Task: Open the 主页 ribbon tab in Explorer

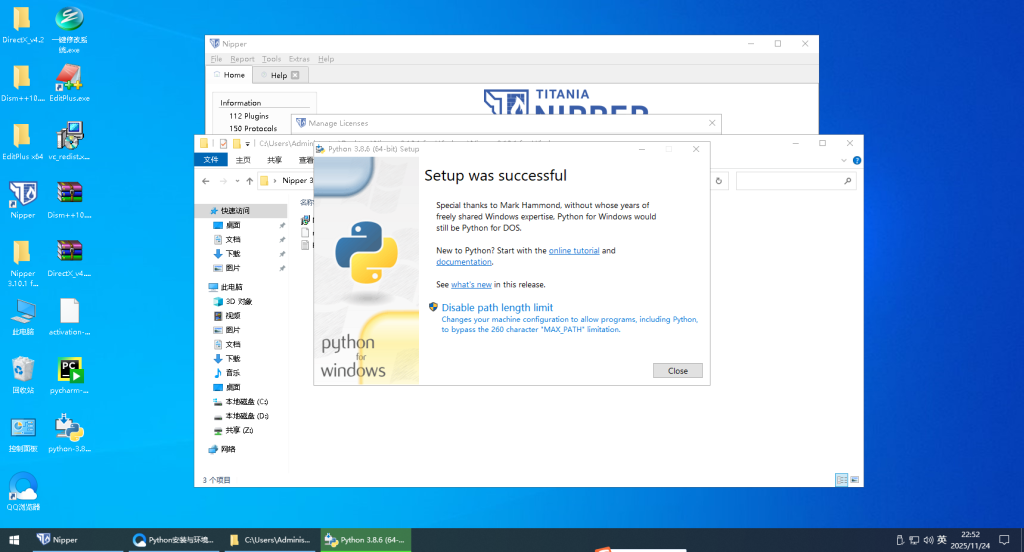Action: [243, 160]
